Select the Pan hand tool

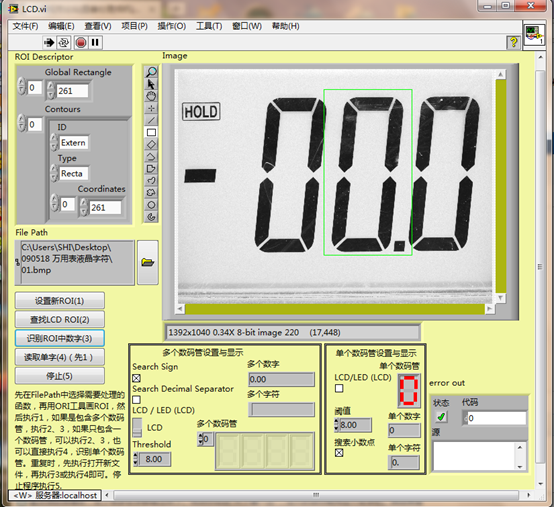[x=151, y=96]
